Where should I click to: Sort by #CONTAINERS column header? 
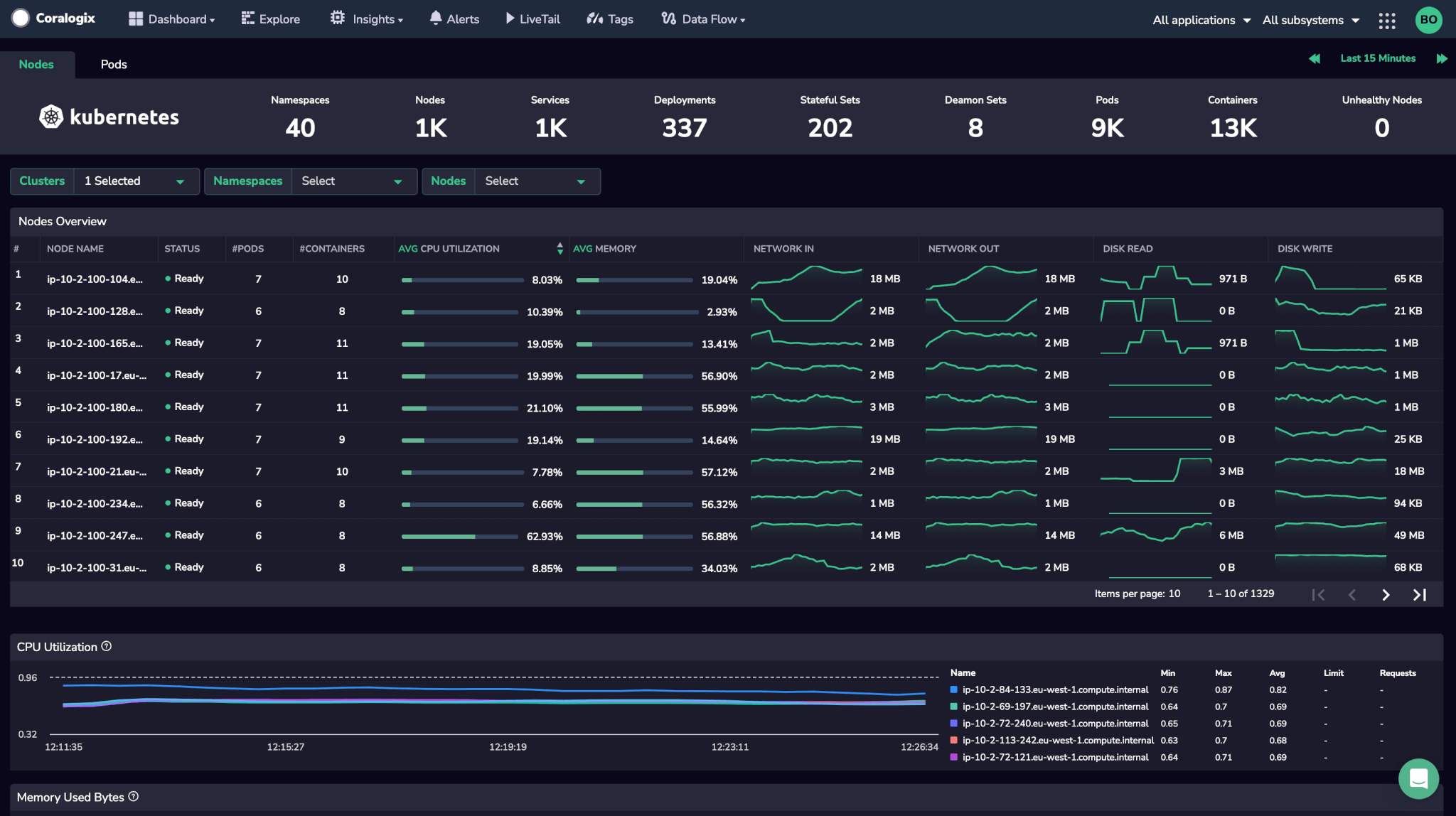(x=332, y=249)
